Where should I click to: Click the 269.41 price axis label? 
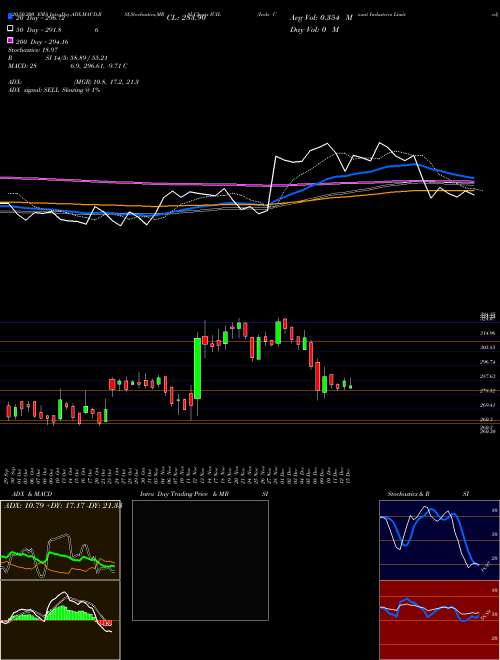[487, 405]
